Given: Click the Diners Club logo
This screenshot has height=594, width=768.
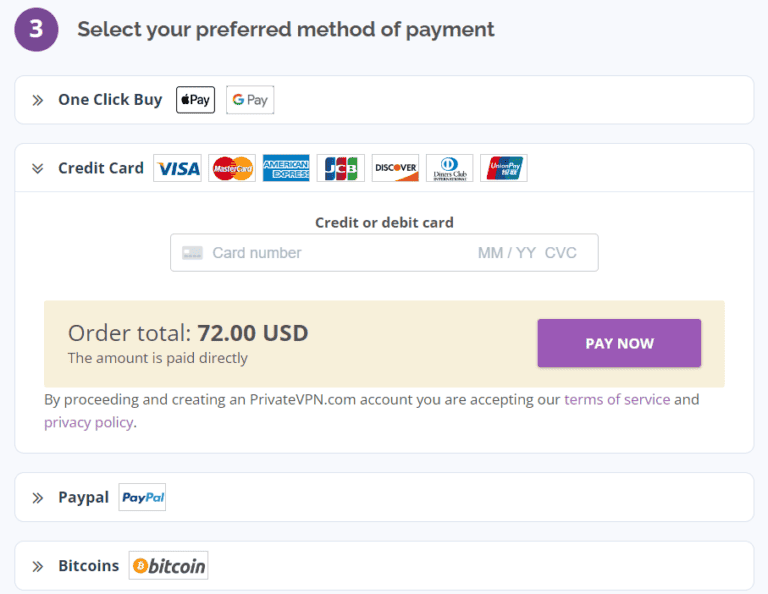Looking at the screenshot, I should coord(449,168).
